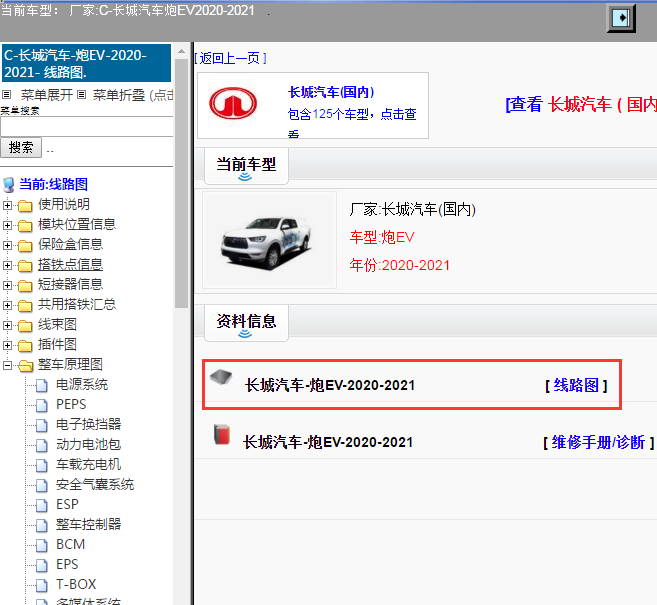Viewport: 657px width, 605px height.
Task: Expand the 使用说明 tree node
Action: coord(8,205)
